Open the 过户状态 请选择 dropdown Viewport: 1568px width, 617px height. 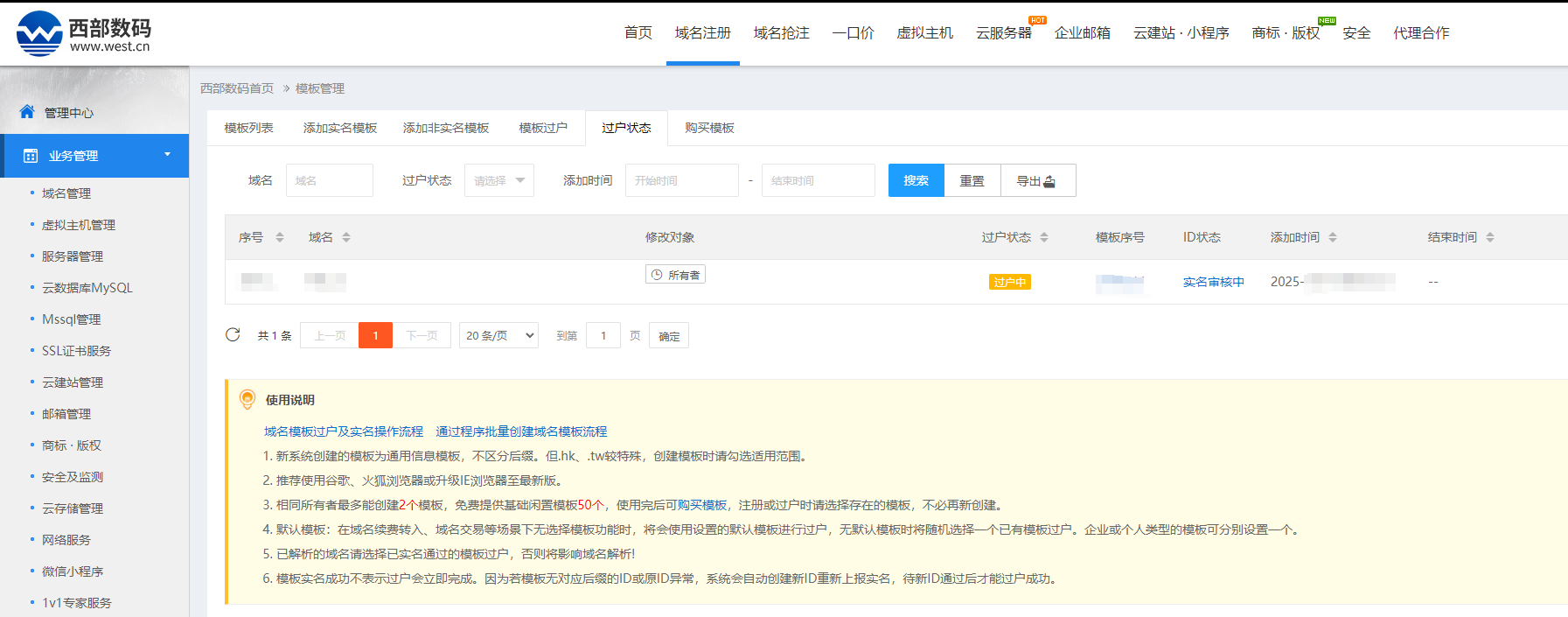tap(499, 180)
